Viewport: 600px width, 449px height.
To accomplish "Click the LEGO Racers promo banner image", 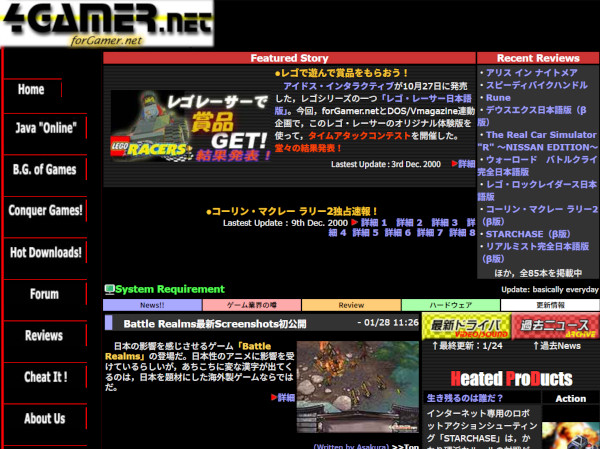I will (x=191, y=126).
